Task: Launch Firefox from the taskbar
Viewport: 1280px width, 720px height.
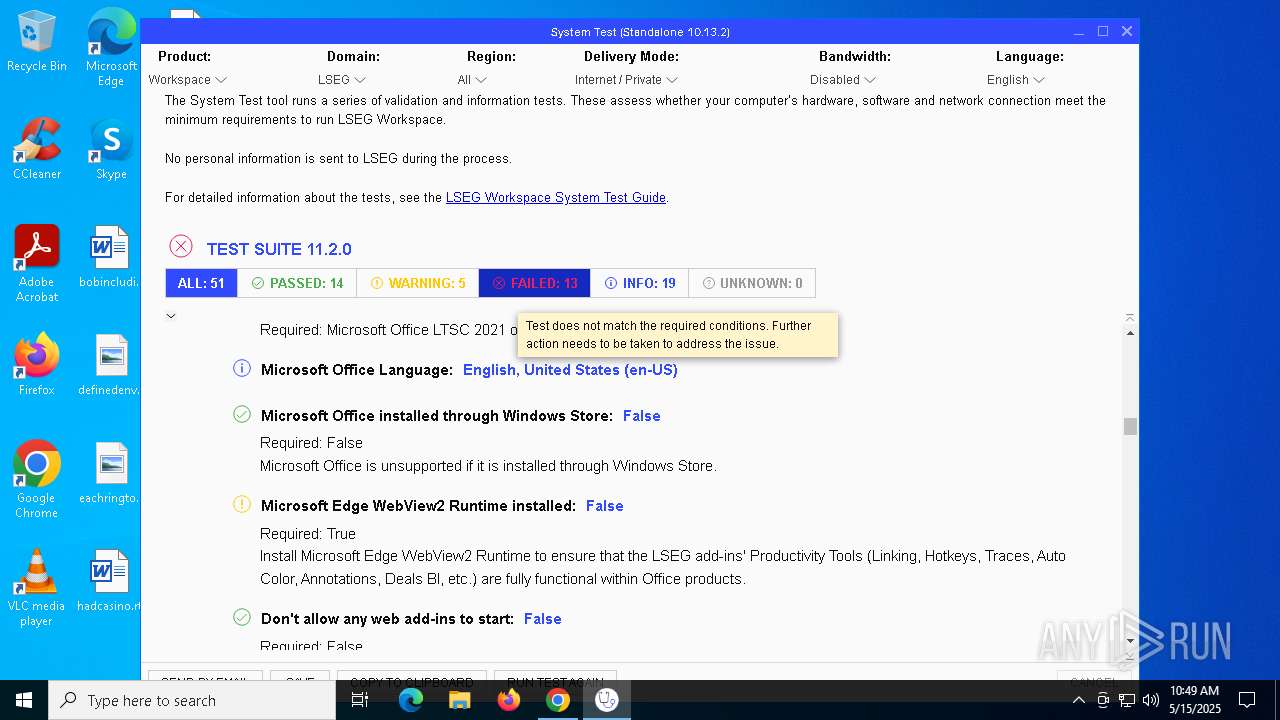Action: pyautogui.click(x=509, y=700)
